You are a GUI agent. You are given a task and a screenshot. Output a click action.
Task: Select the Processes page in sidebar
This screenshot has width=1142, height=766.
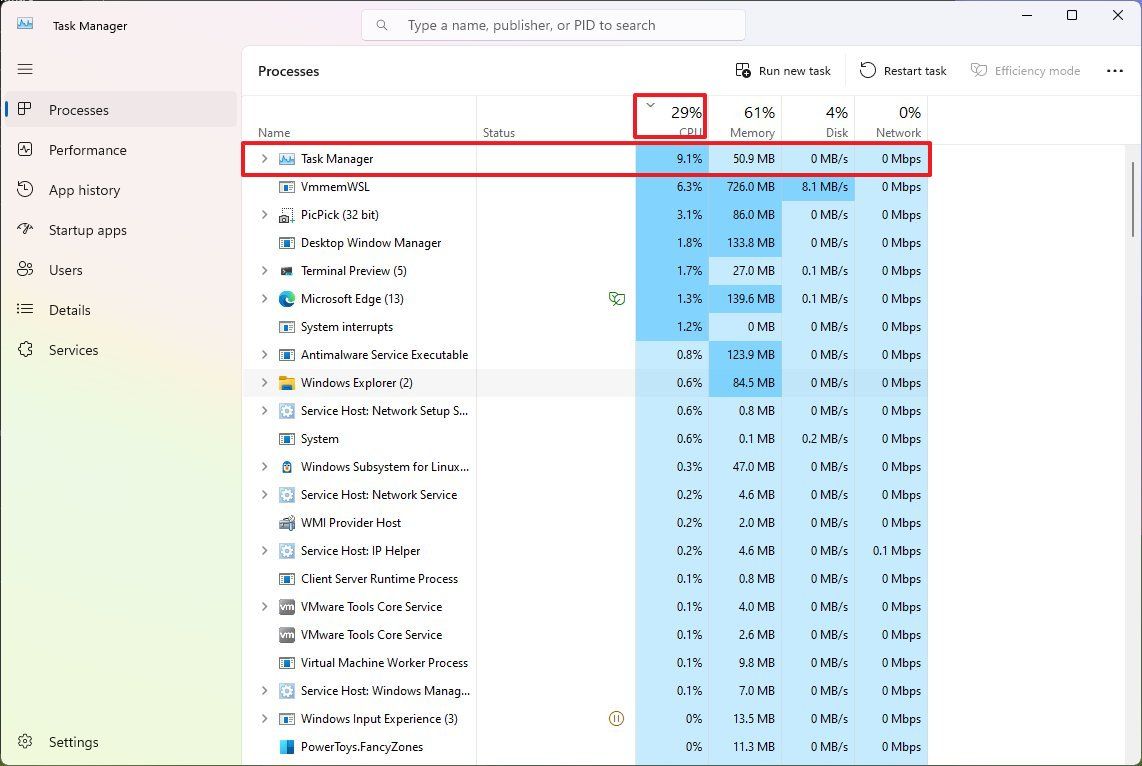pos(78,110)
